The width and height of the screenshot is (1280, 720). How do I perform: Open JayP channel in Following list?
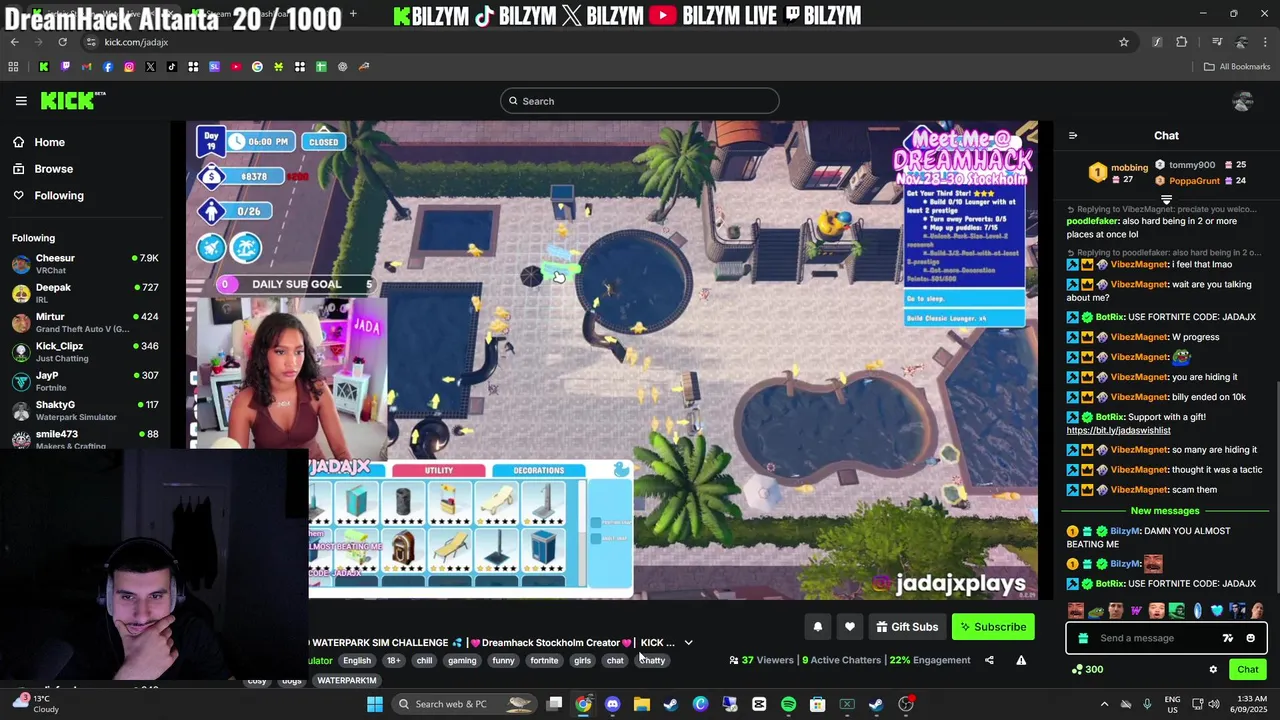click(85, 381)
